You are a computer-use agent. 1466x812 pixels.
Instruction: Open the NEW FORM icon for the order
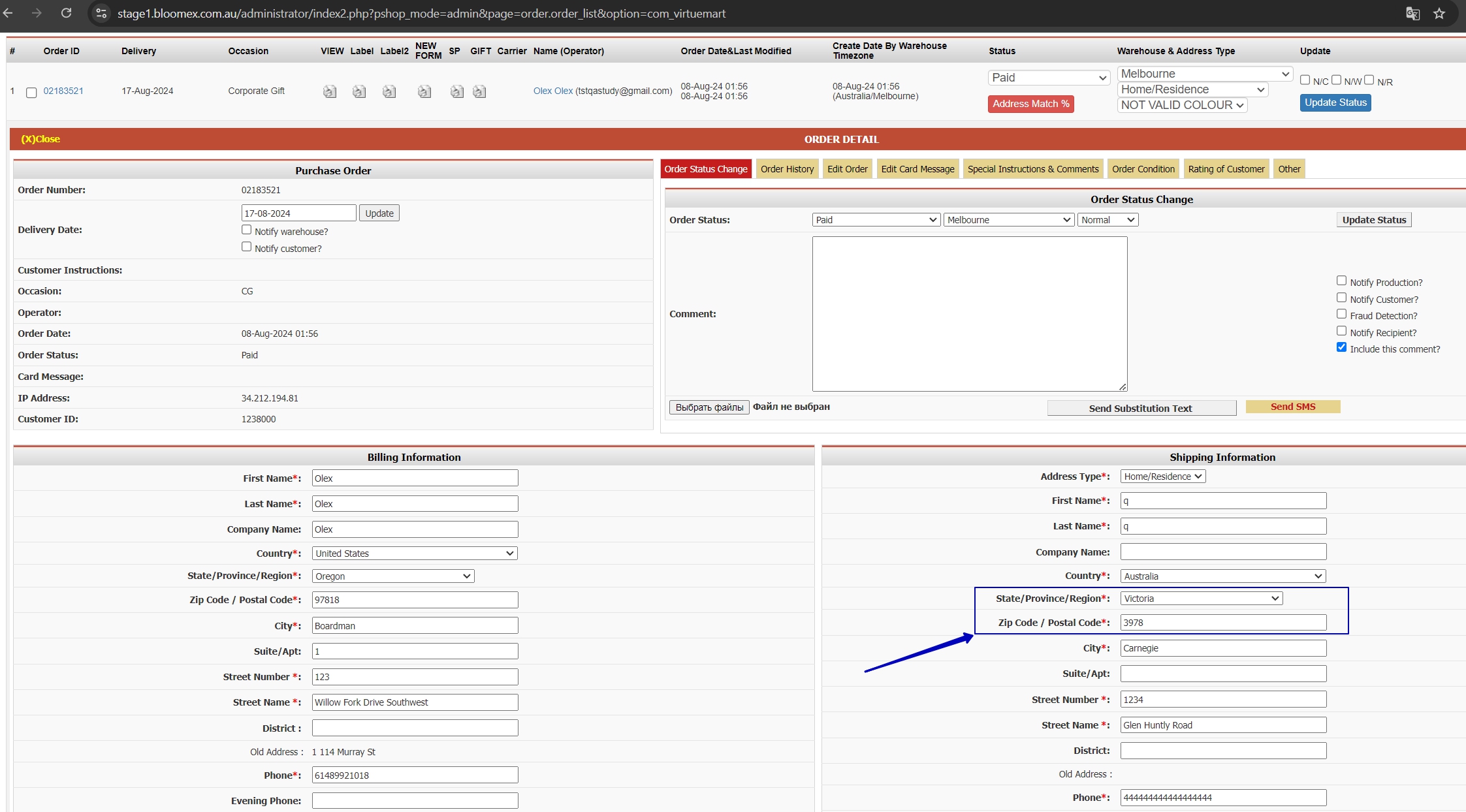coord(424,91)
